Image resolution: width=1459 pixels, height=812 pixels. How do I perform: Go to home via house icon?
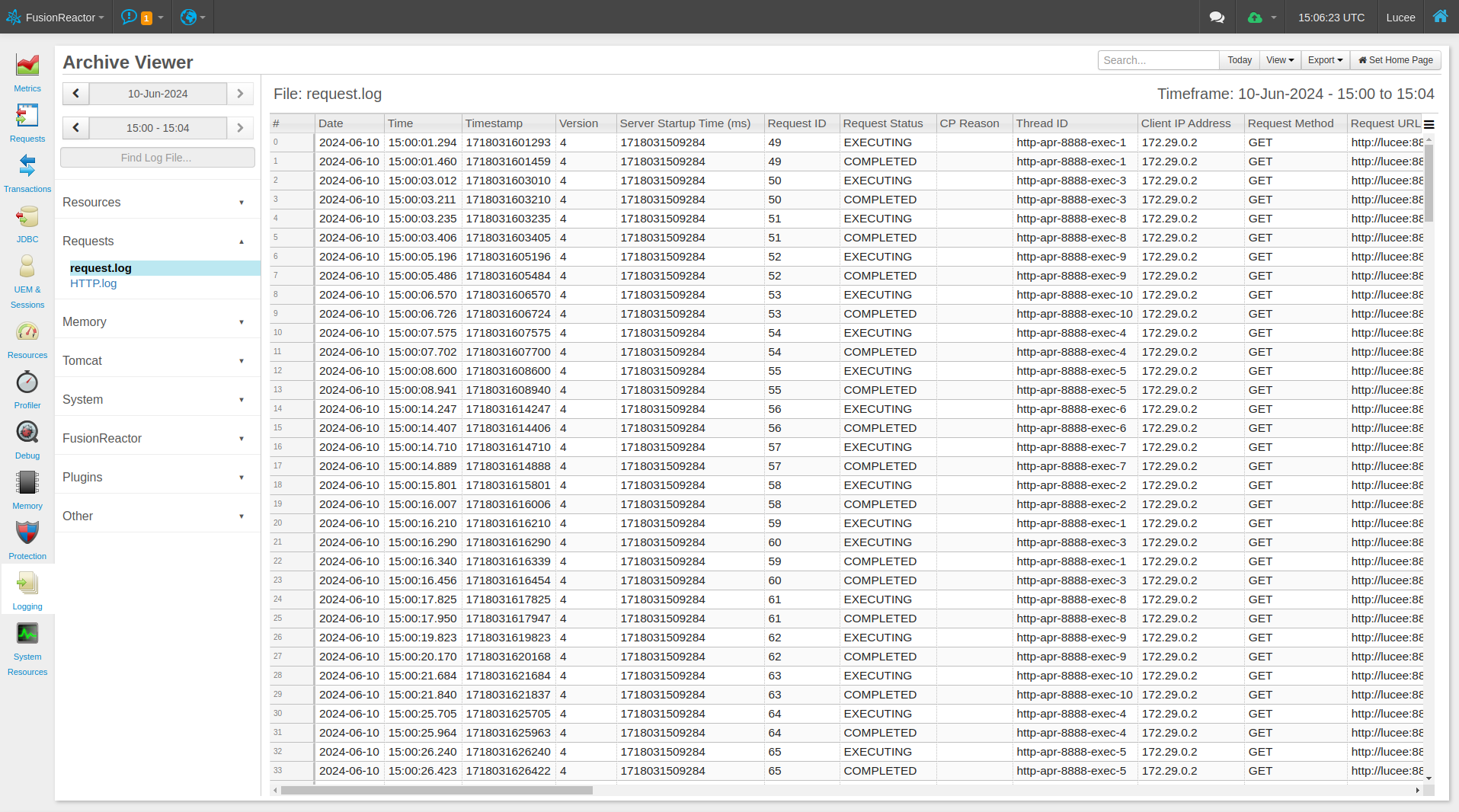coord(1440,16)
